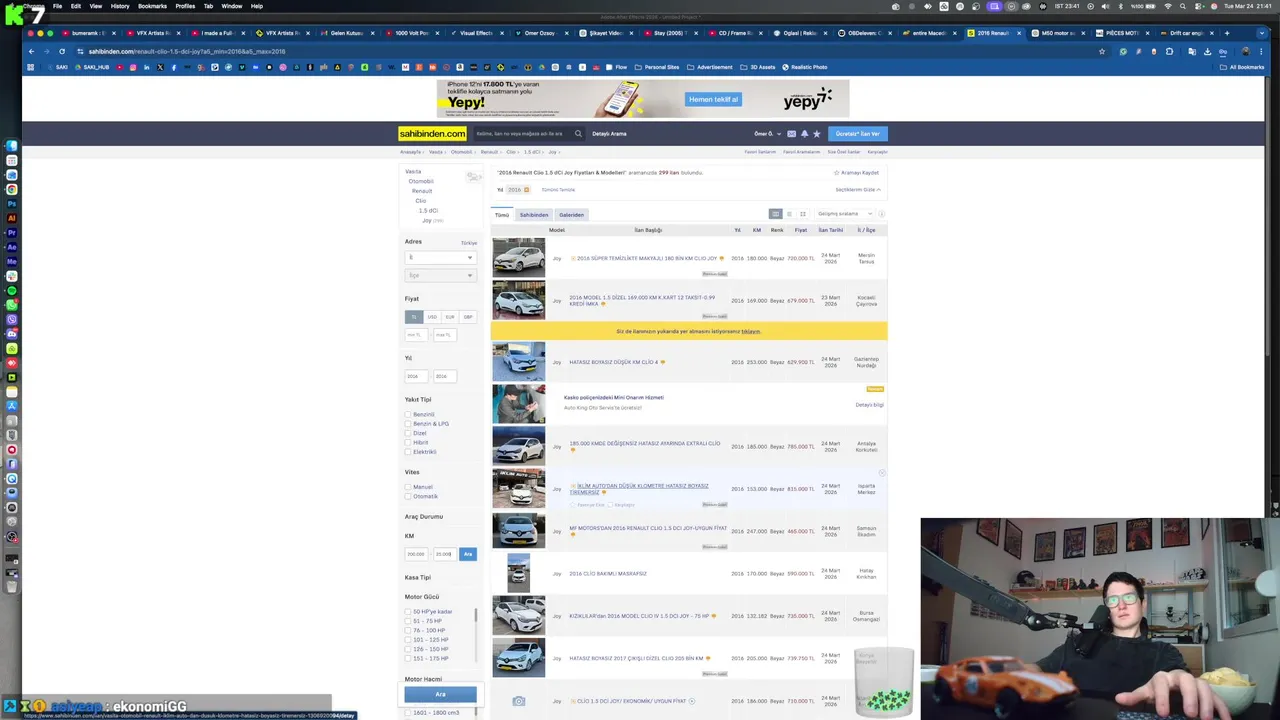
Task: Bookmark this page with the star icon
Action: [x=1102, y=51]
